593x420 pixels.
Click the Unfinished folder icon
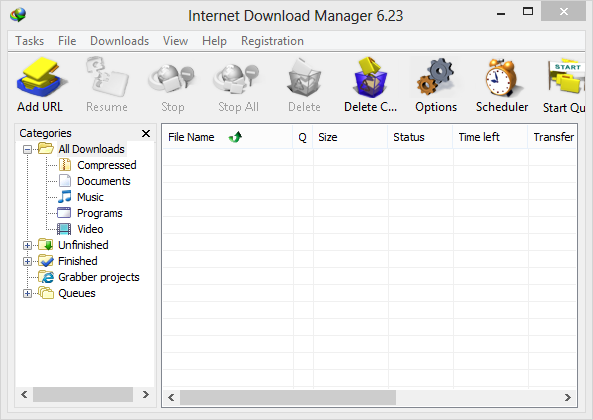46,245
